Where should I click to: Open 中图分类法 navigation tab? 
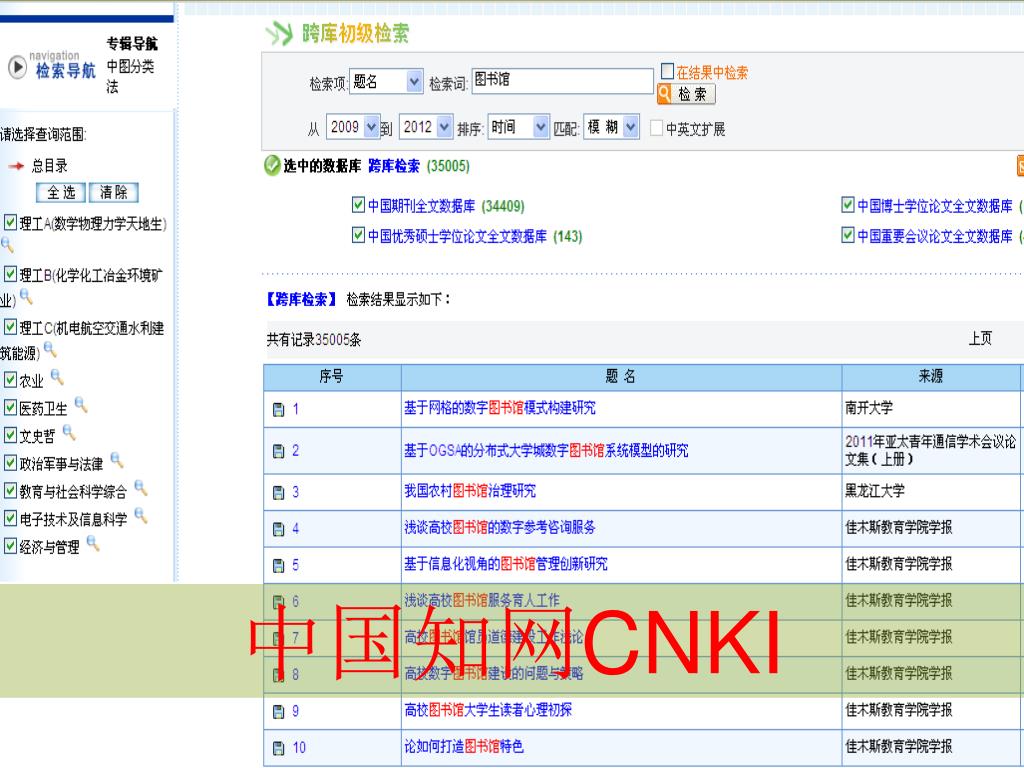pyautogui.click(x=131, y=76)
